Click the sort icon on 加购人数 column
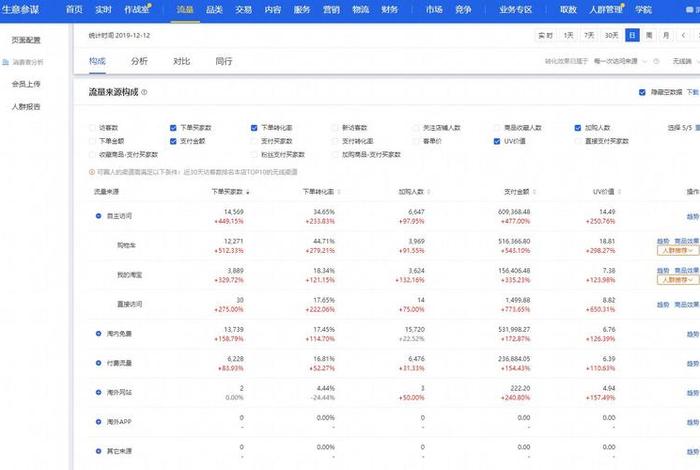This screenshot has height=470, width=700. tap(429, 192)
